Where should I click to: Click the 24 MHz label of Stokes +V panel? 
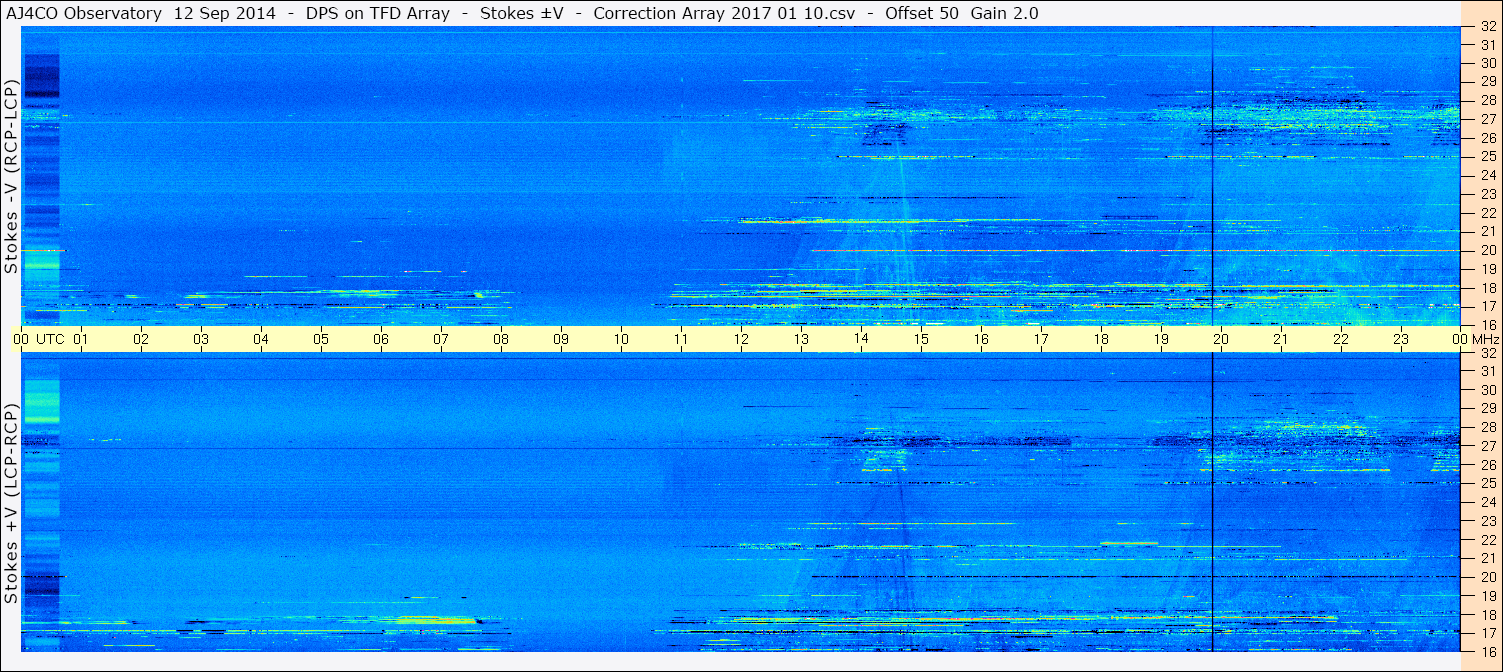(x=1488, y=502)
